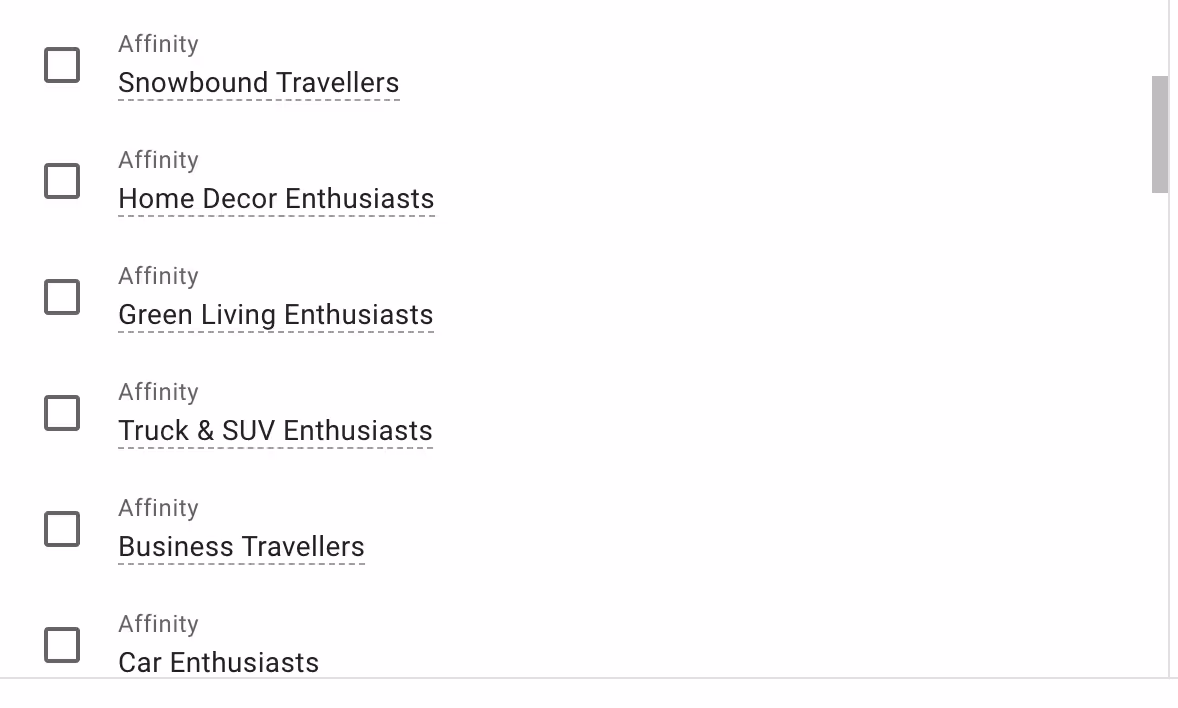The width and height of the screenshot is (1178, 708).
Task: Check the Green Living Enthusiasts box
Action: (62, 297)
